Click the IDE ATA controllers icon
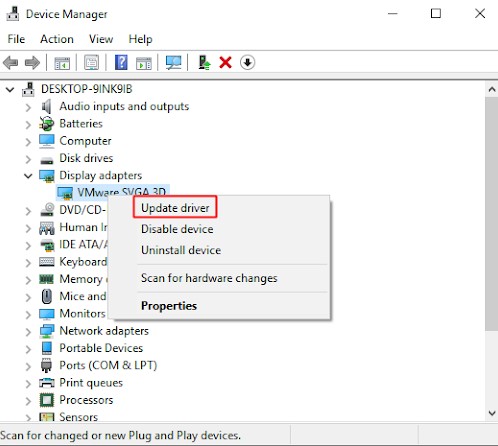 (x=47, y=245)
